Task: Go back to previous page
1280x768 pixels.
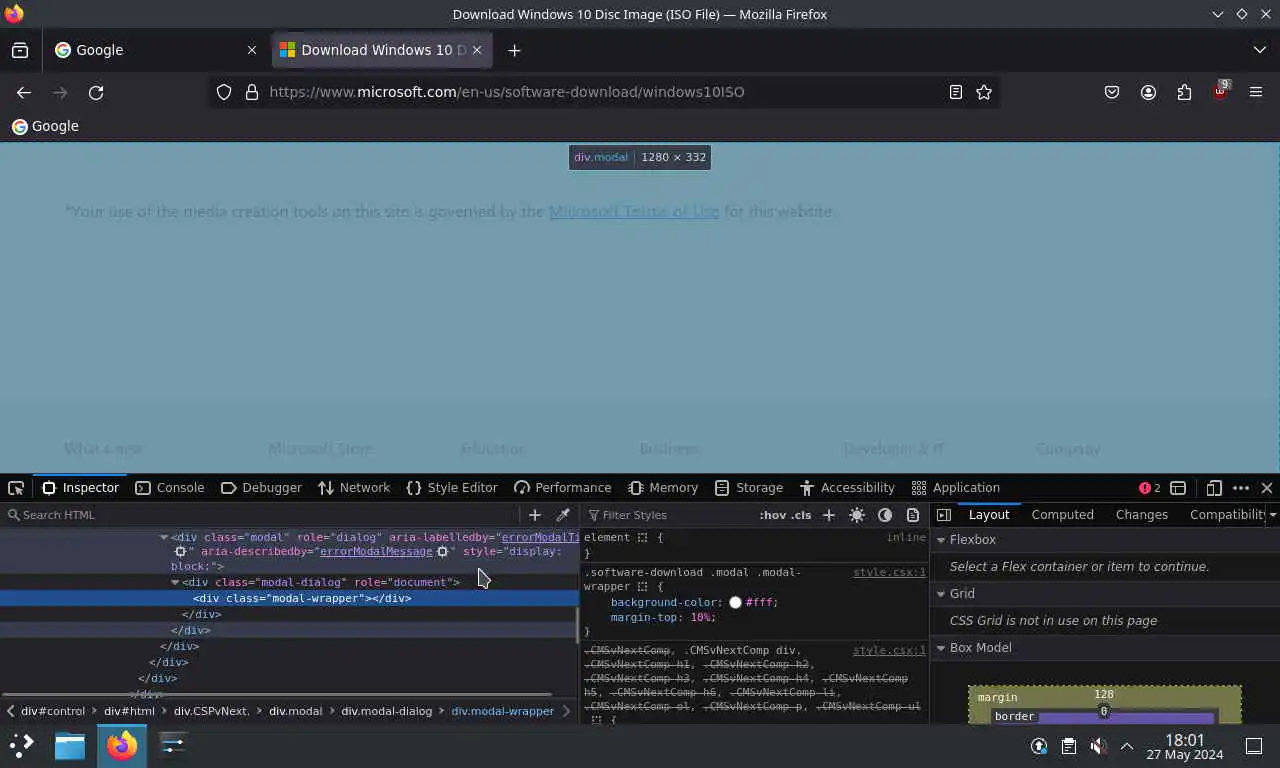Action: point(24,92)
